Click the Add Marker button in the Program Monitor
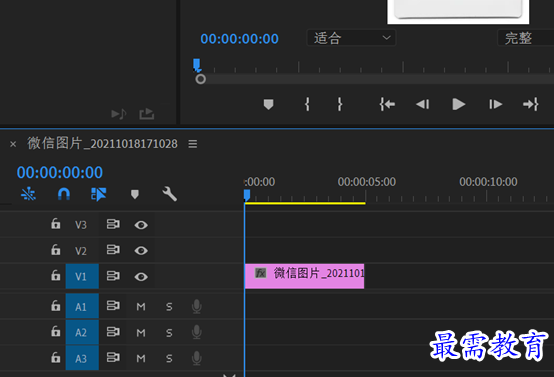The image size is (554, 377). [x=269, y=104]
